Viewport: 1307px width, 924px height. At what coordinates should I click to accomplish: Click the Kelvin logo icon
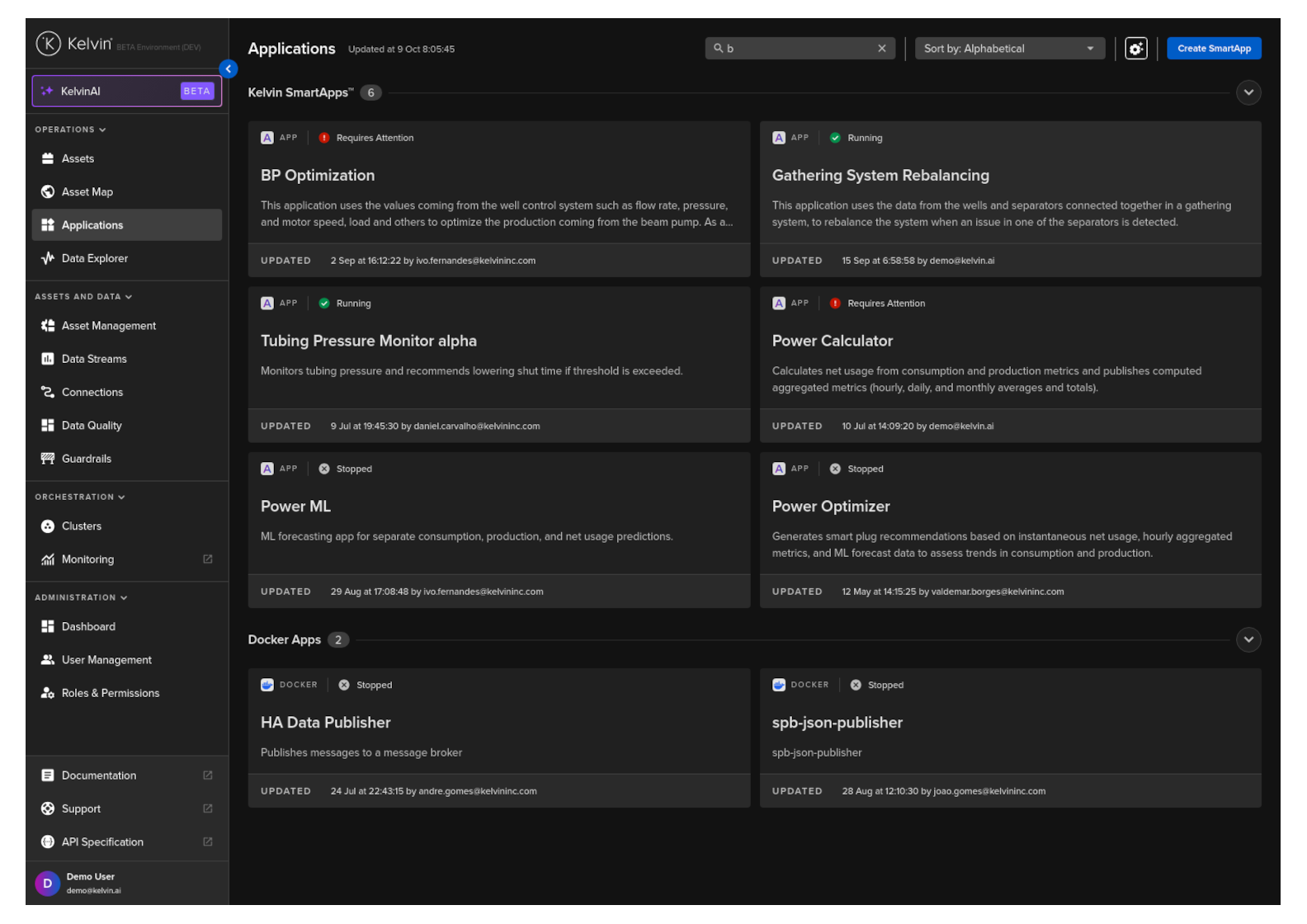[x=48, y=44]
